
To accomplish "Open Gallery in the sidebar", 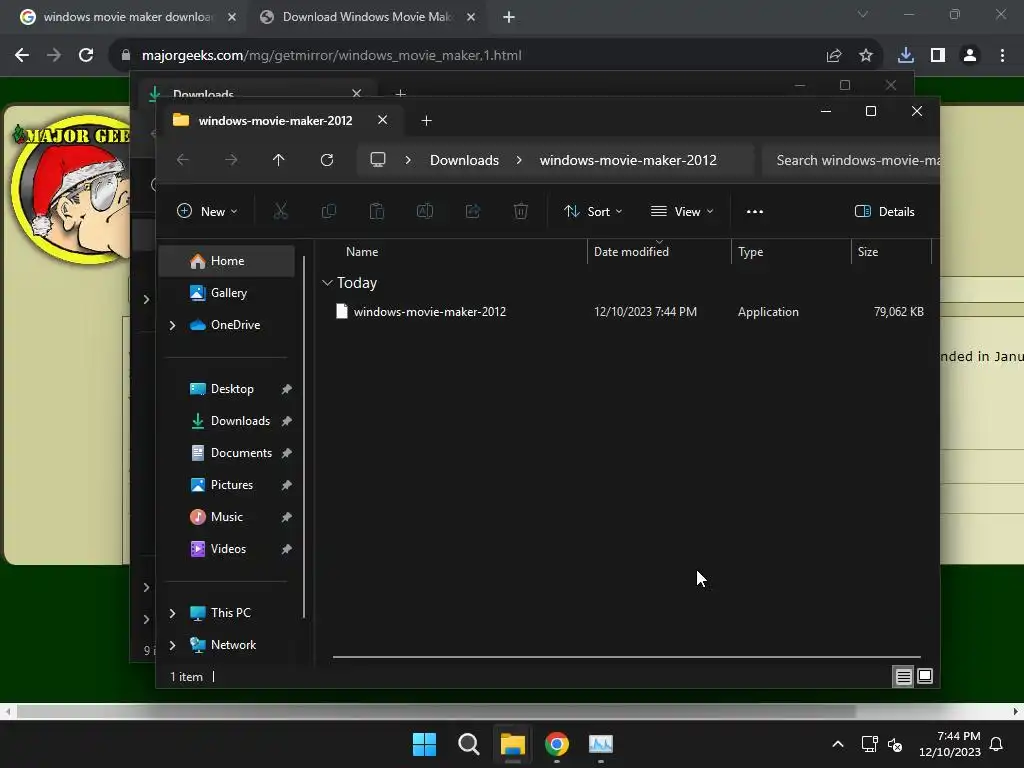I will pos(227,293).
